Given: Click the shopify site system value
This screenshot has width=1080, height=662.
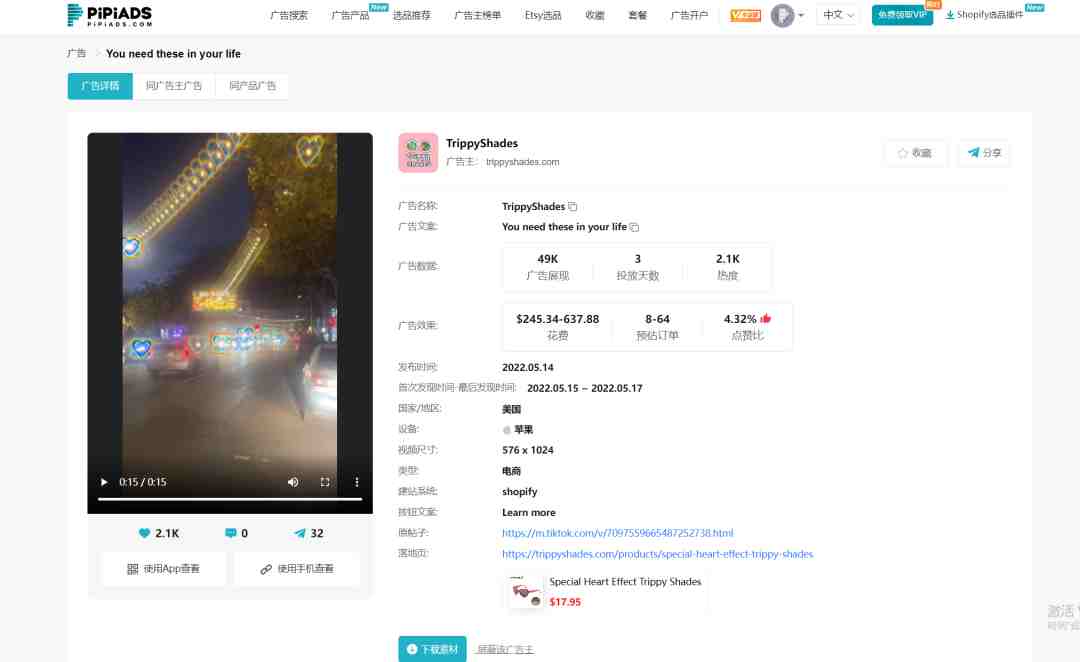Looking at the screenshot, I should coord(519,492).
